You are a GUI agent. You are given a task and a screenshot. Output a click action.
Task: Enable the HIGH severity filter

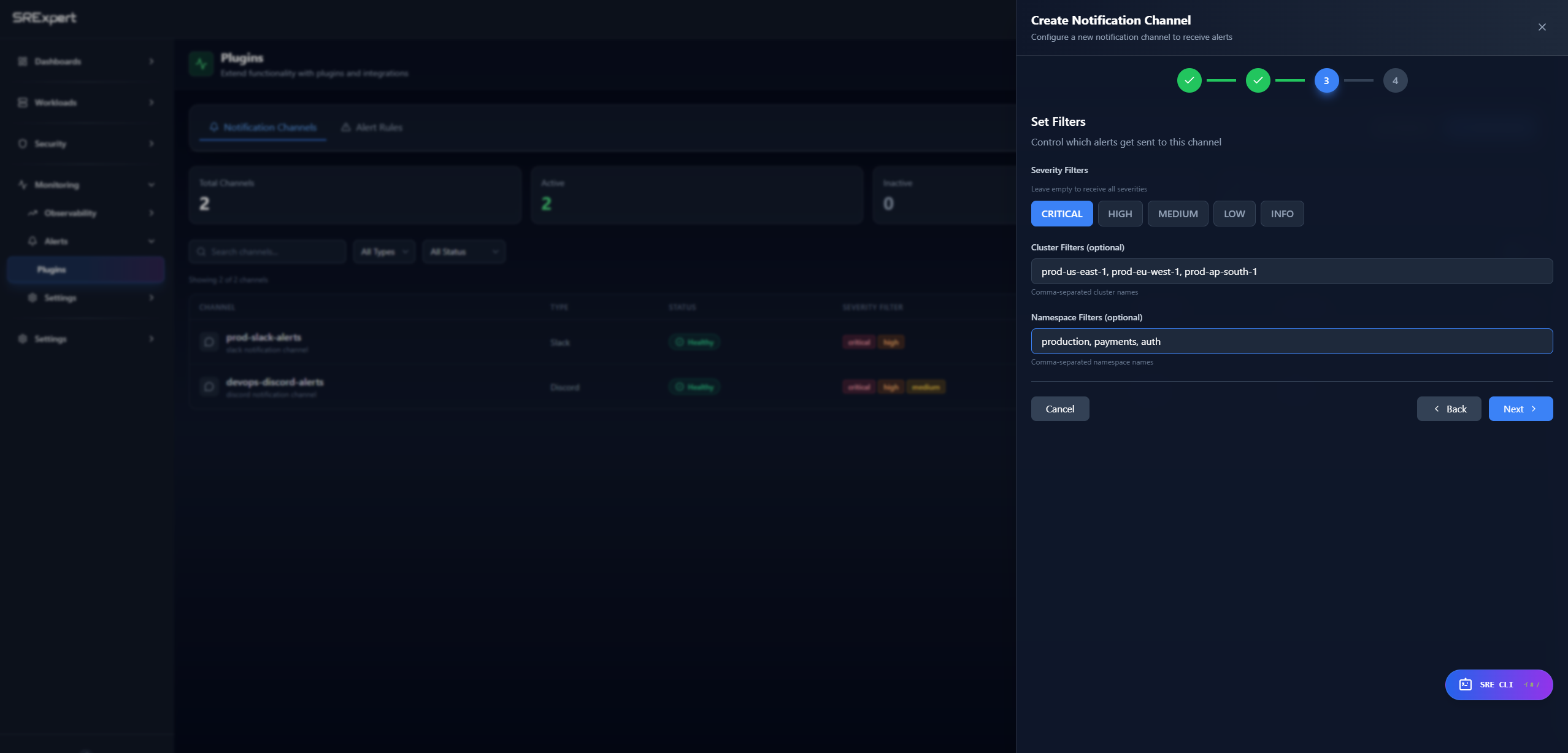[x=1119, y=213]
